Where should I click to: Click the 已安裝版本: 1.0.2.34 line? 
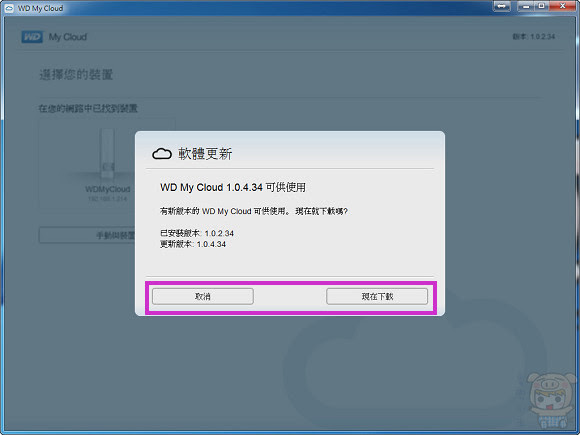197,233
